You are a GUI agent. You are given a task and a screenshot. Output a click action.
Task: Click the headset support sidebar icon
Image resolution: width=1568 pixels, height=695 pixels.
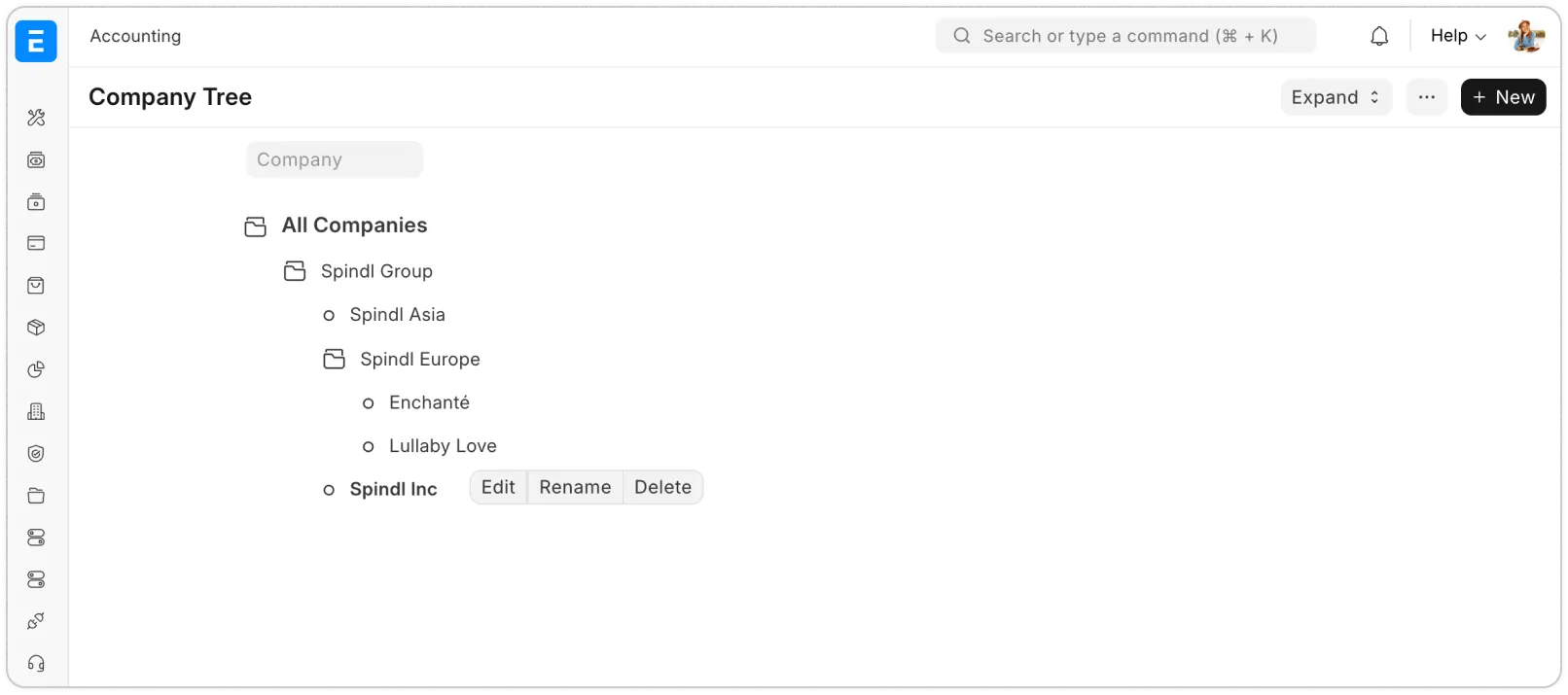point(36,664)
